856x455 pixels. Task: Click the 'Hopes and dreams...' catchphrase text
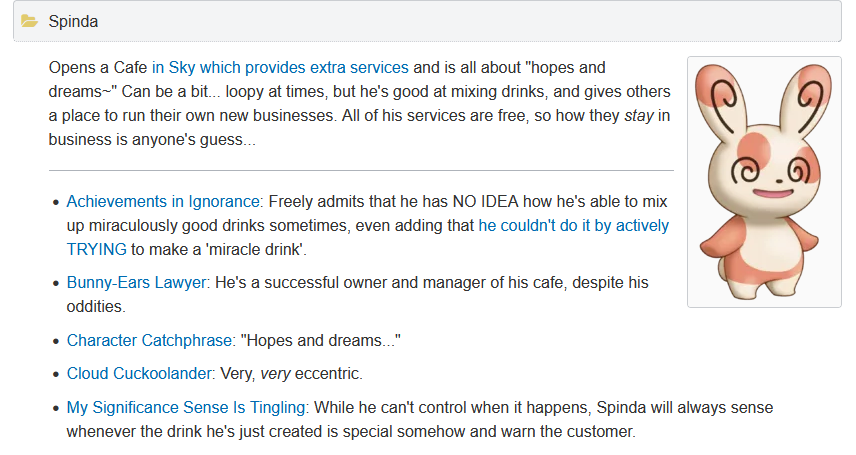click(x=320, y=340)
